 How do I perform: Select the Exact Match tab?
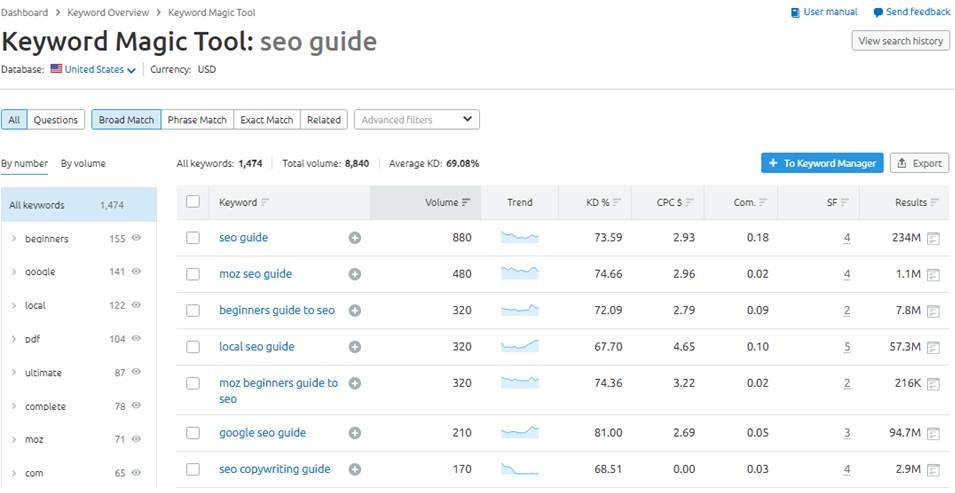click(267, 119)
